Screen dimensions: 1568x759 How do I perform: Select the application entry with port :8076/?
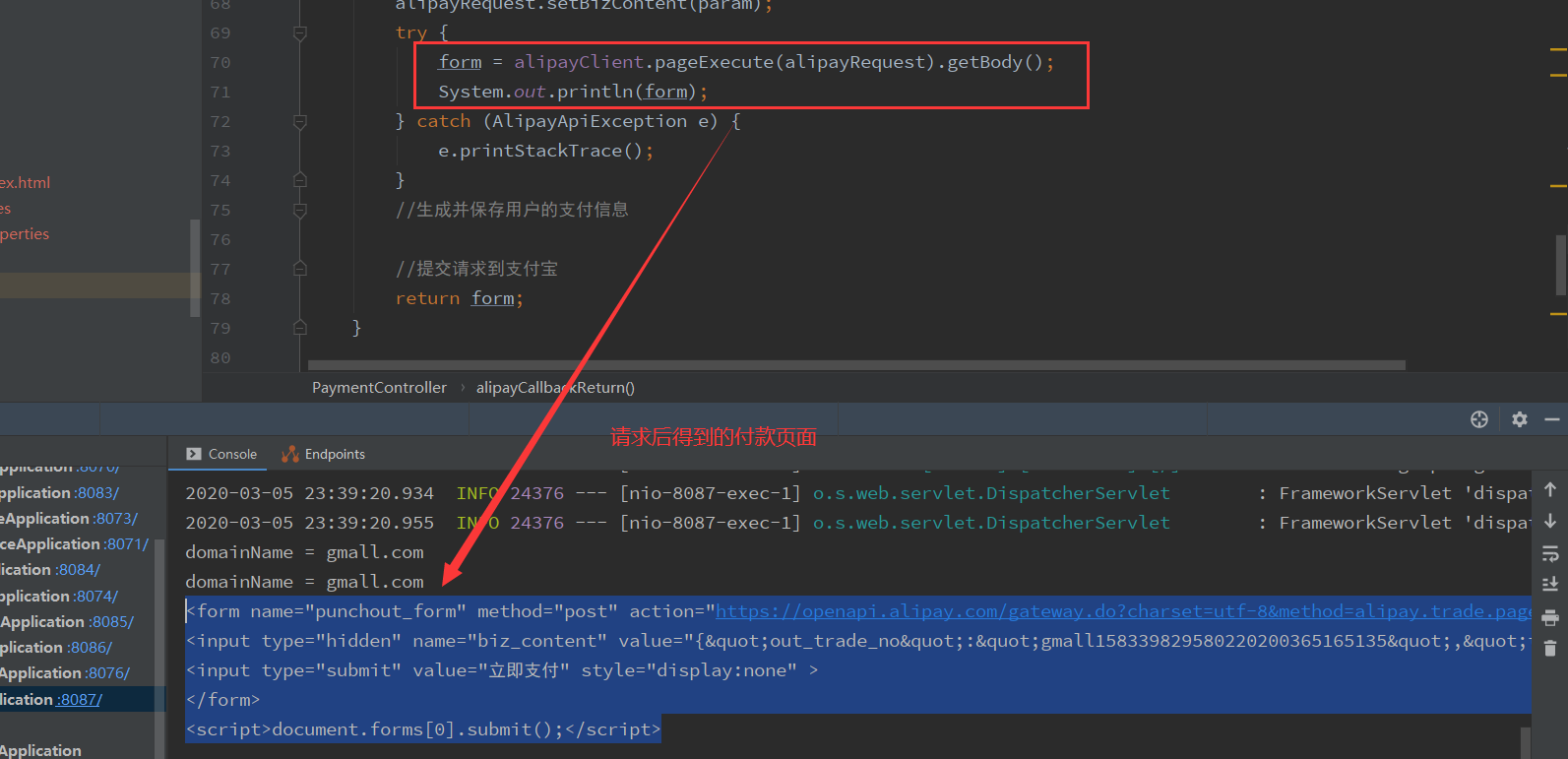click(x=65, y=672)
